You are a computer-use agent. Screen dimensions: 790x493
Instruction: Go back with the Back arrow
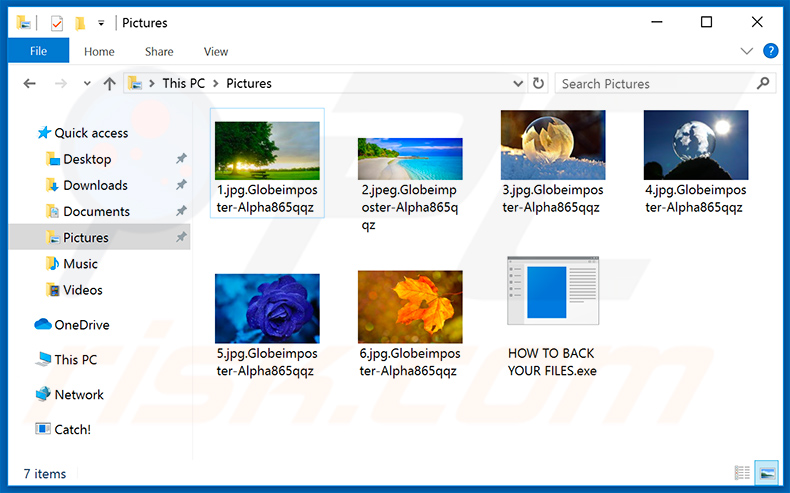coord(30,84)
